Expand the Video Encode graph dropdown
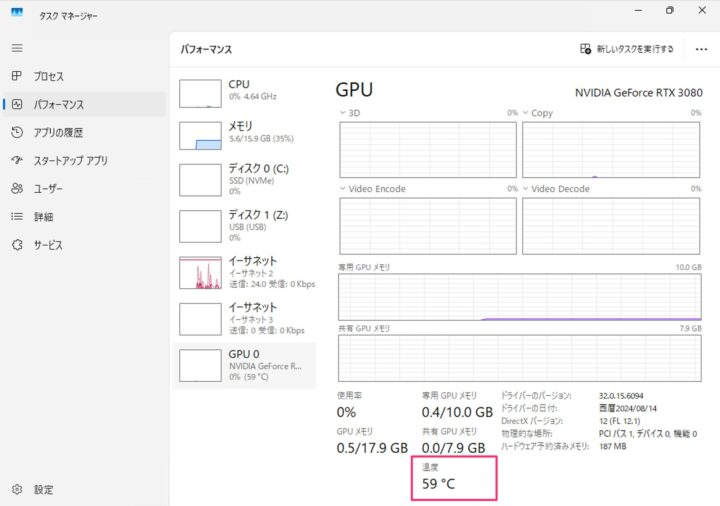The width and height of the screenshot is (720, 506). [x=344, y=188]
